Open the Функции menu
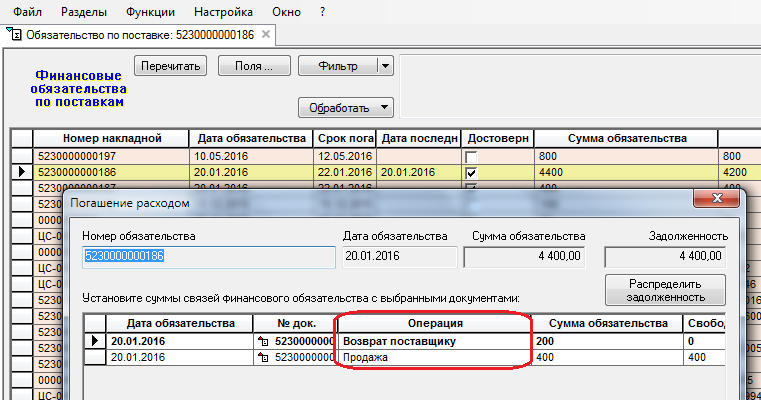The height and width of the screenshot is (400, 761). 150,12
